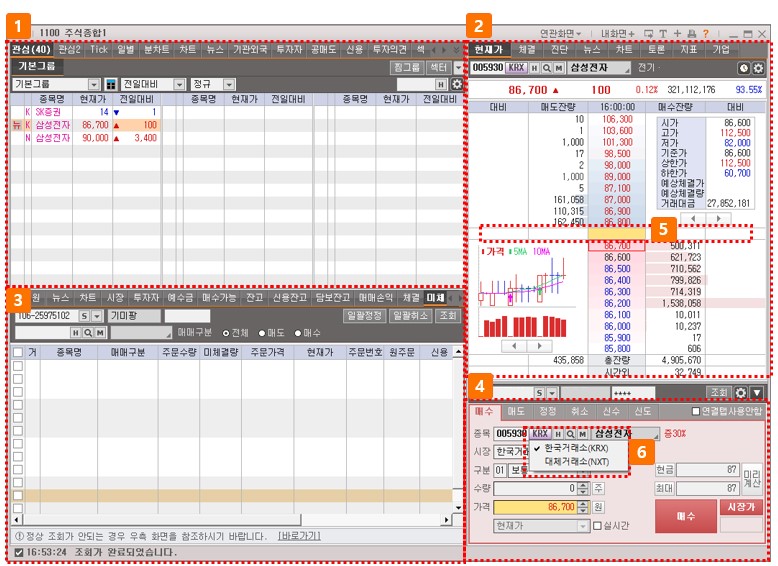
Task: Open 기관외국 tab in watchlist panel
Action: click(250, 49)
